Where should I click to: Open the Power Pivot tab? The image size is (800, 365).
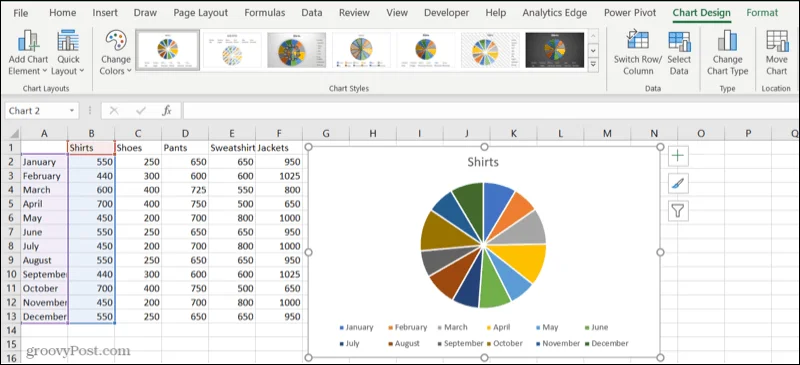(x=630, y=13)
